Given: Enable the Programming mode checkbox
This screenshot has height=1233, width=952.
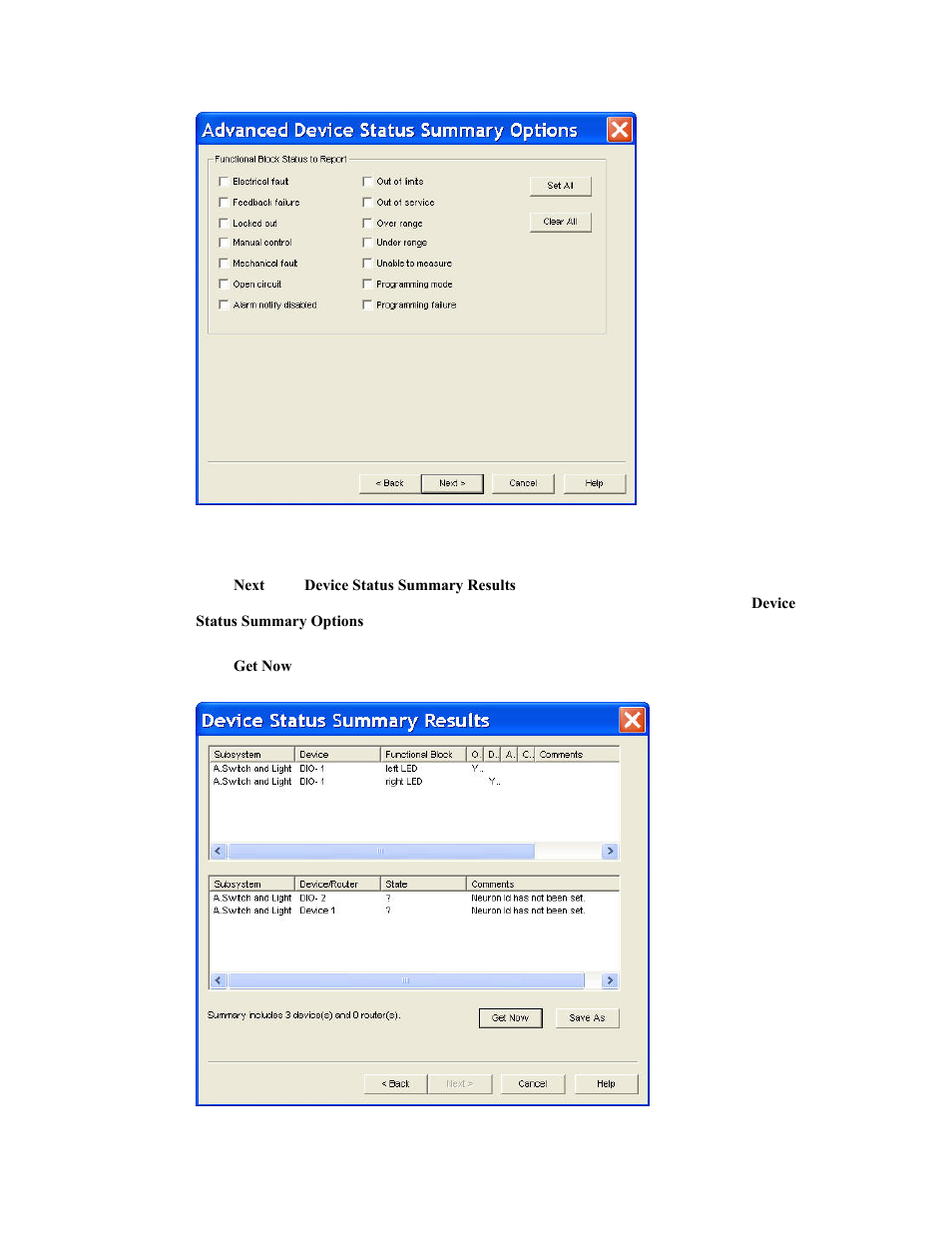Looking at the screenshot, I should tap(367, 285).
